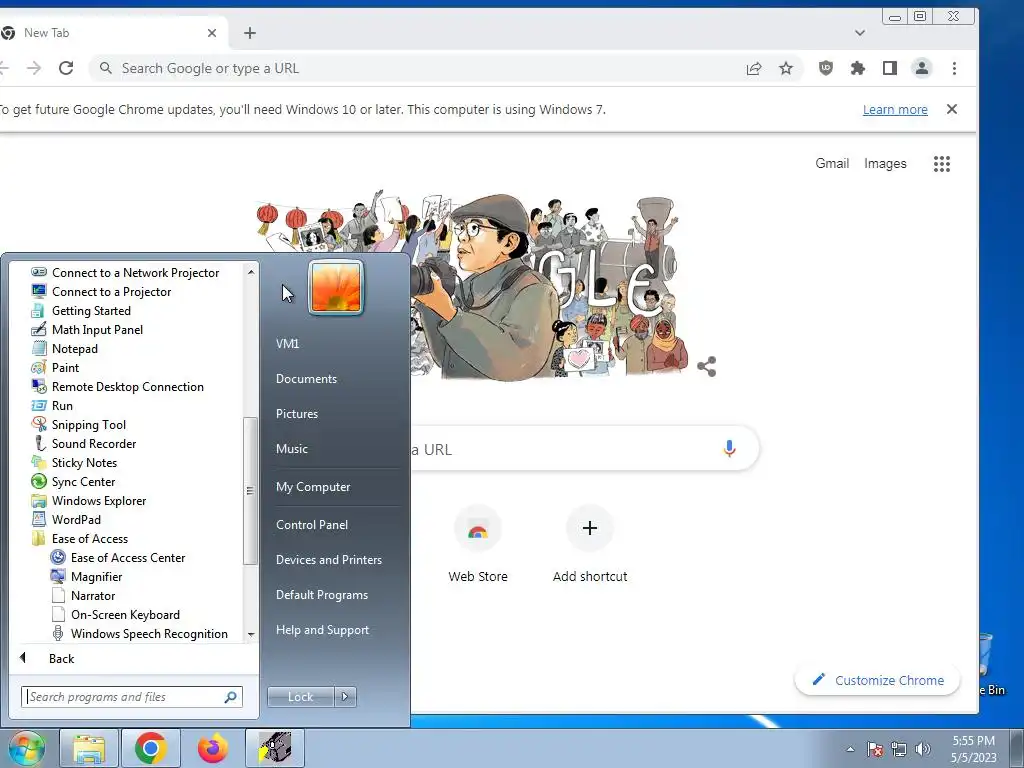Screen dimensions: 1024x768
Task: Open Documents from the Start menu
Action: [306, 378]
